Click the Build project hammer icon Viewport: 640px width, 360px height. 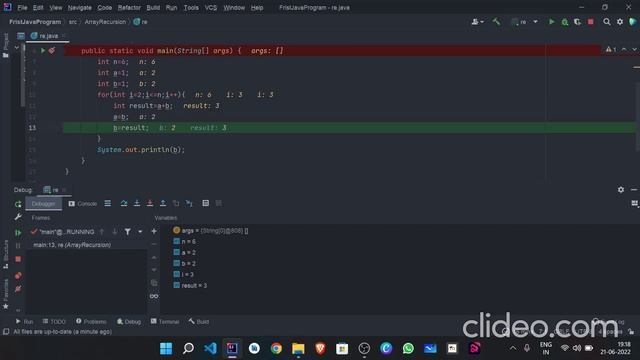click(496, 22)
